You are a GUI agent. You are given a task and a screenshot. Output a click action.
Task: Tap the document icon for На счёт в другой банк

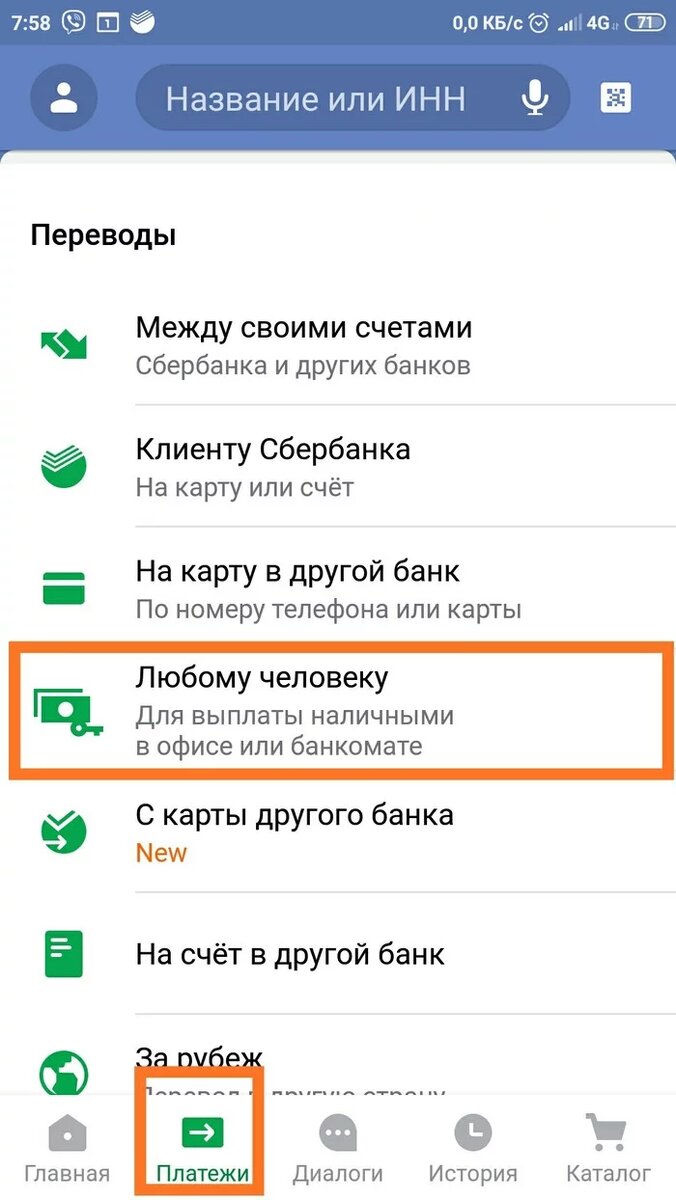64,953
